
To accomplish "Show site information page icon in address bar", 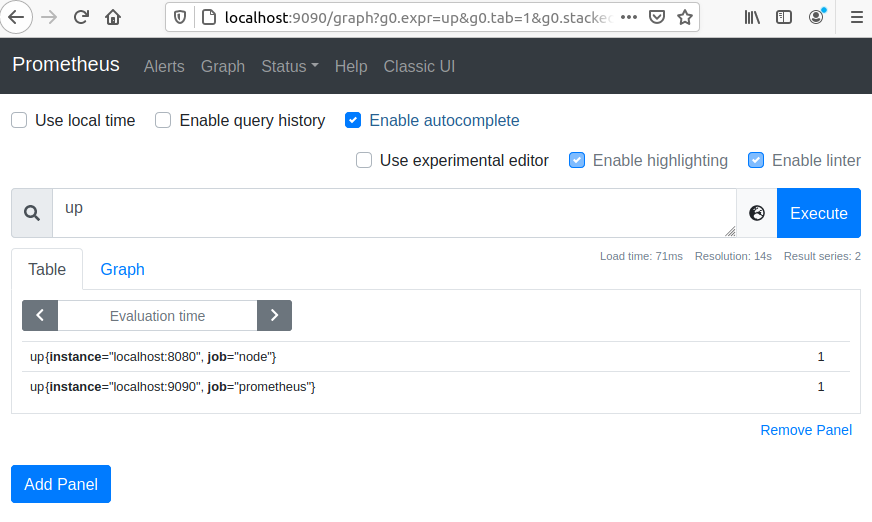I will click(x=209, y=17).
